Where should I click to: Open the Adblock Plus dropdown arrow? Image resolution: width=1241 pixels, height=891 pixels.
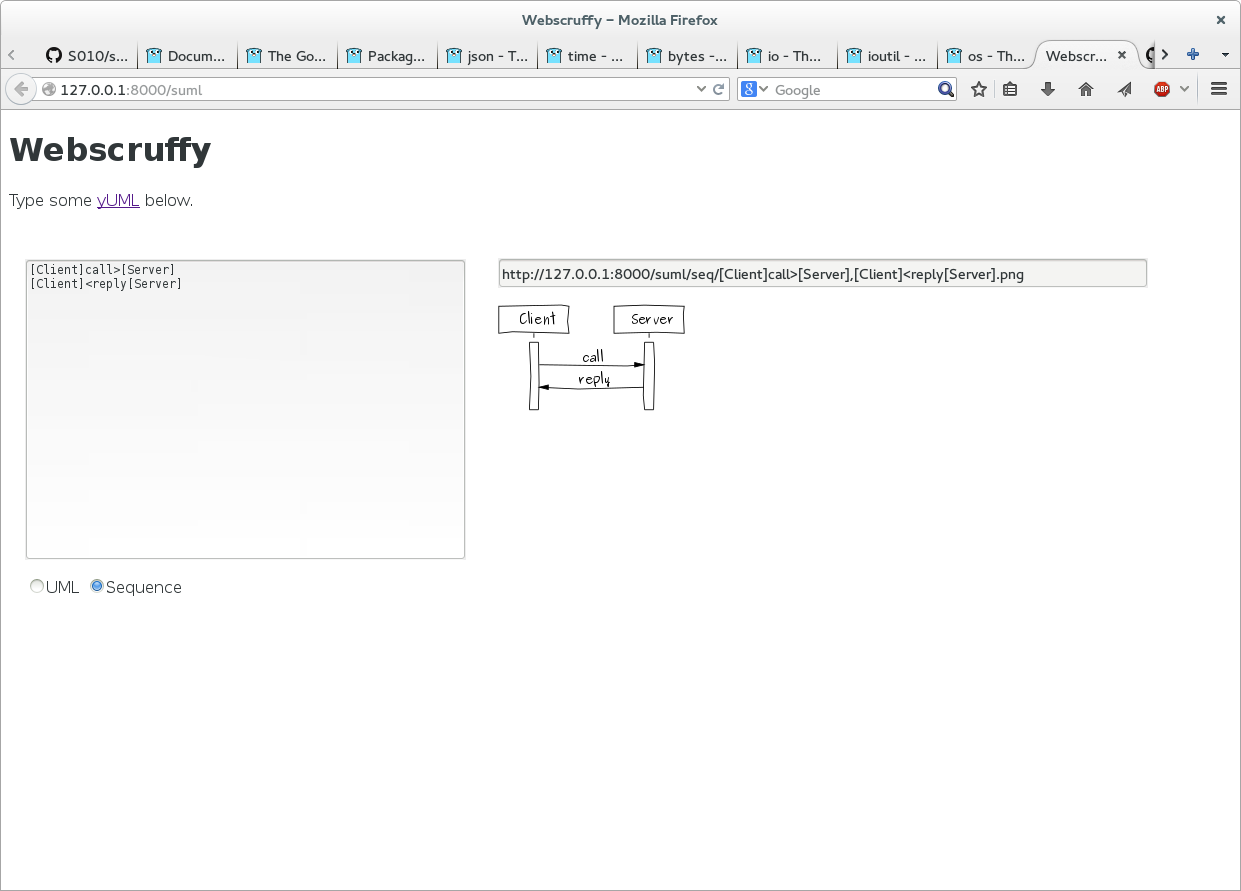pyautogui.click(x=1184, y=89)
